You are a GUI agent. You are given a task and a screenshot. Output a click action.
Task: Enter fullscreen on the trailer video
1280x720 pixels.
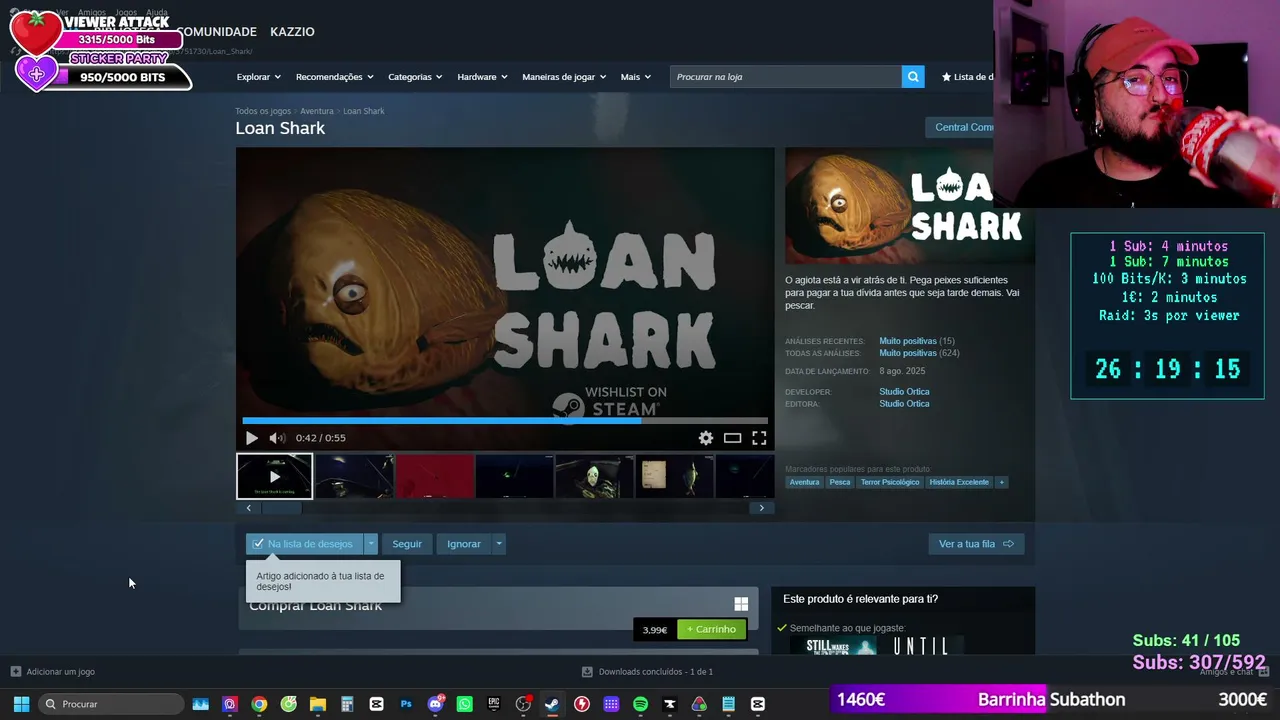[x=760, y=438]
